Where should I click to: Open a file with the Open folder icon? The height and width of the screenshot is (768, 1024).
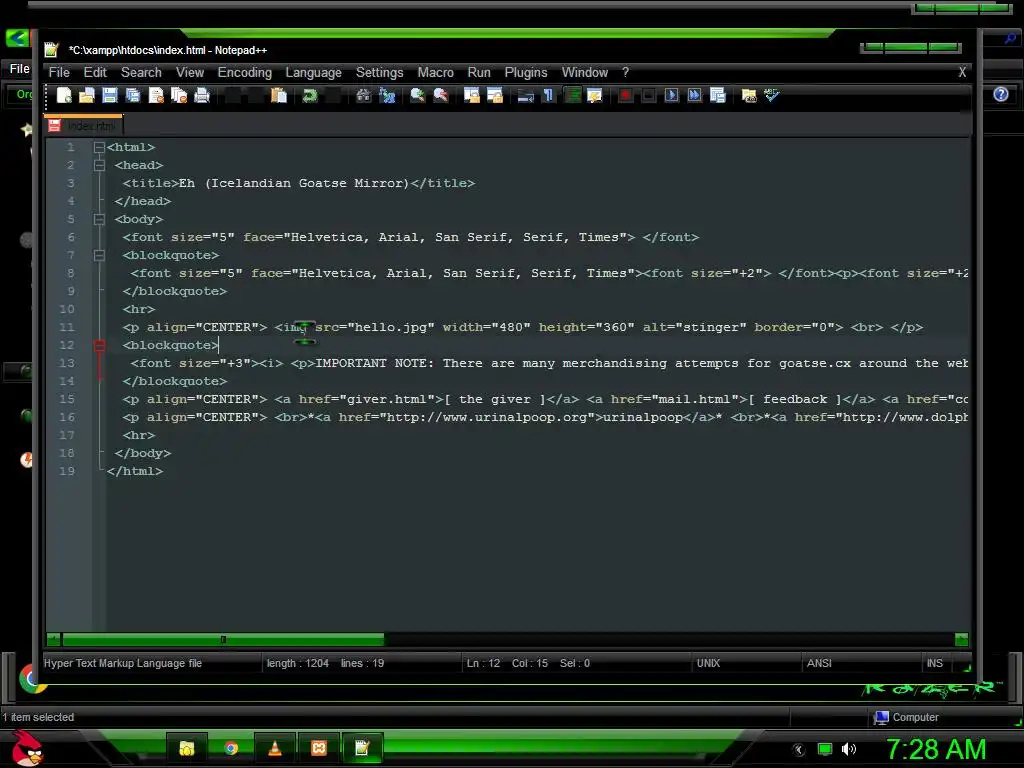tap(87, 95)
